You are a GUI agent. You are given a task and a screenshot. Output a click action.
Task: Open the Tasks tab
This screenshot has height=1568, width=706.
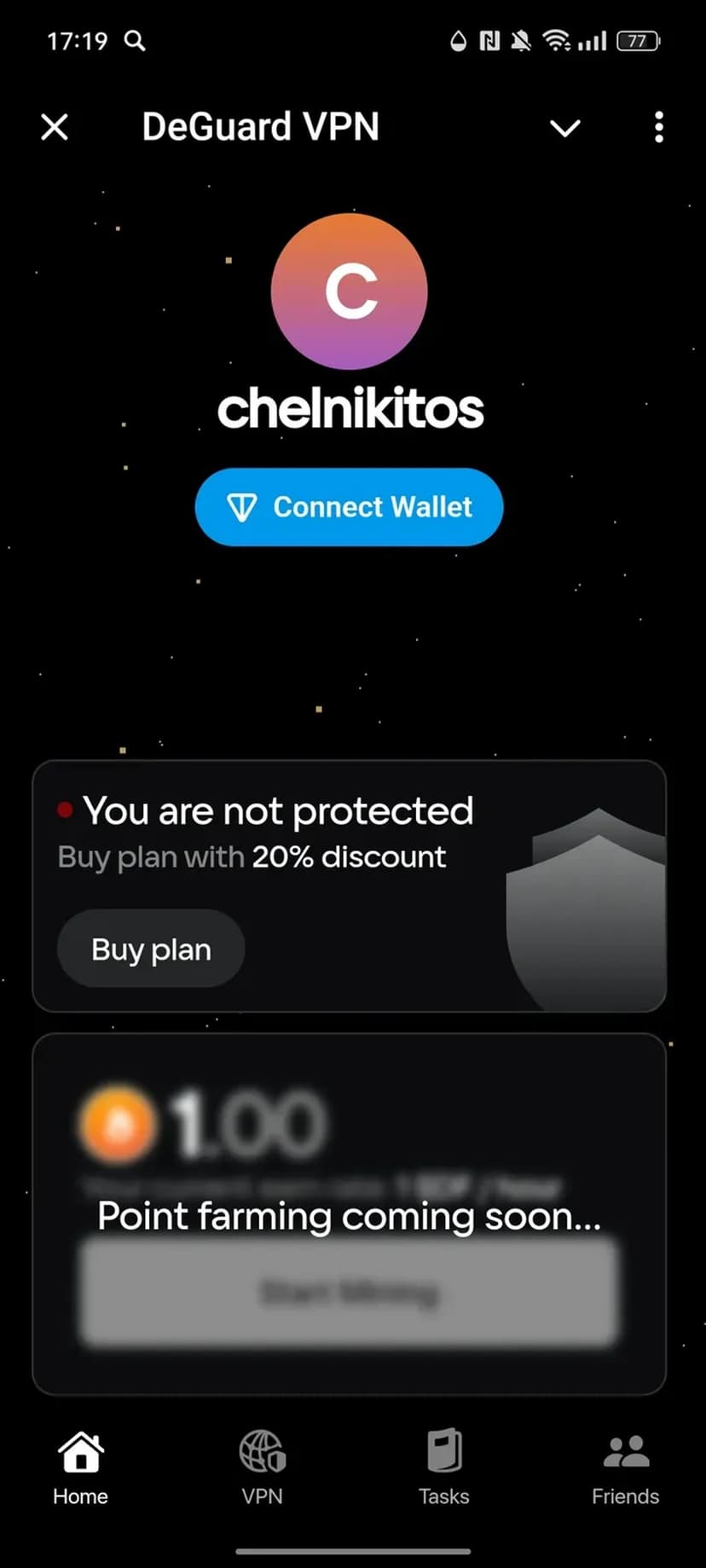[x=444, y=1468]
